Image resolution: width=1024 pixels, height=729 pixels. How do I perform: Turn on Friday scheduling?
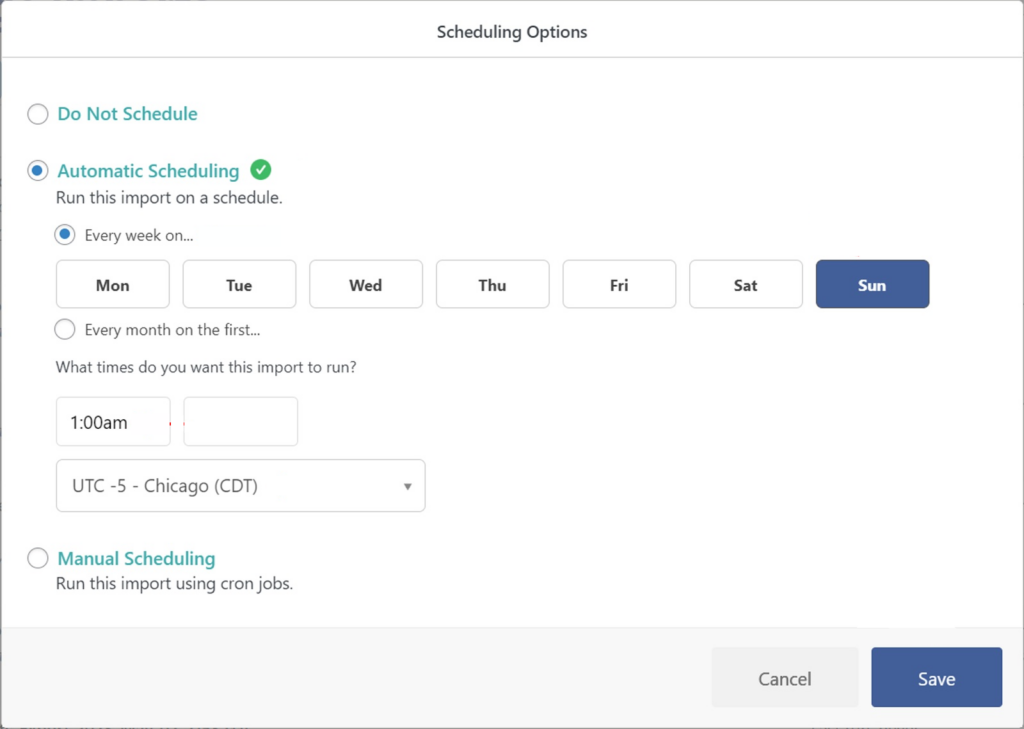click(619, 284)
